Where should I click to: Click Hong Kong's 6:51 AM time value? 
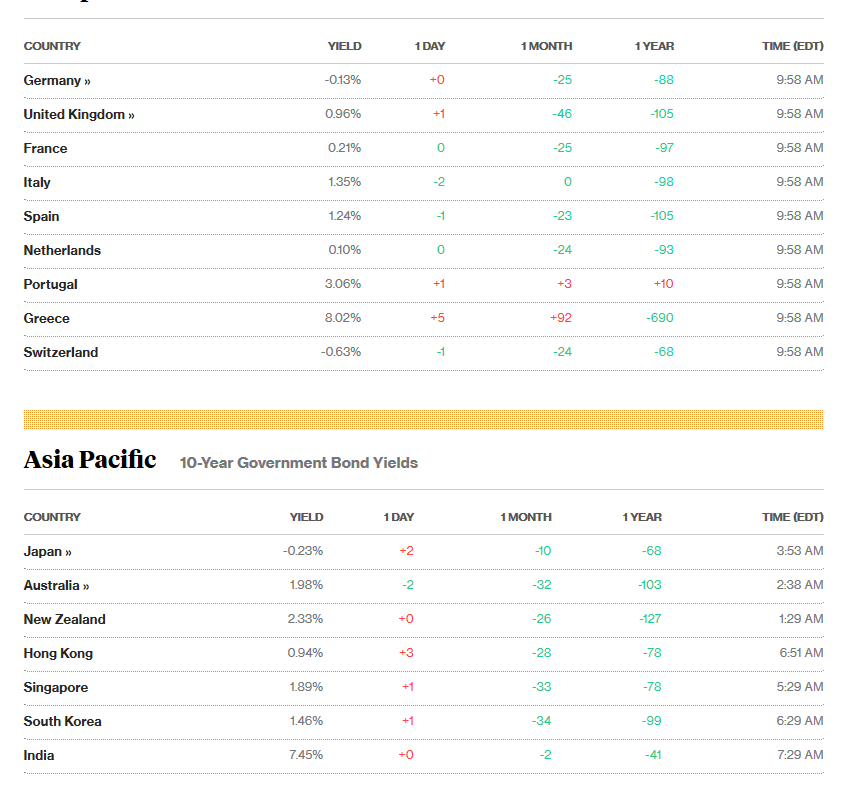click(x=801, y=653)
